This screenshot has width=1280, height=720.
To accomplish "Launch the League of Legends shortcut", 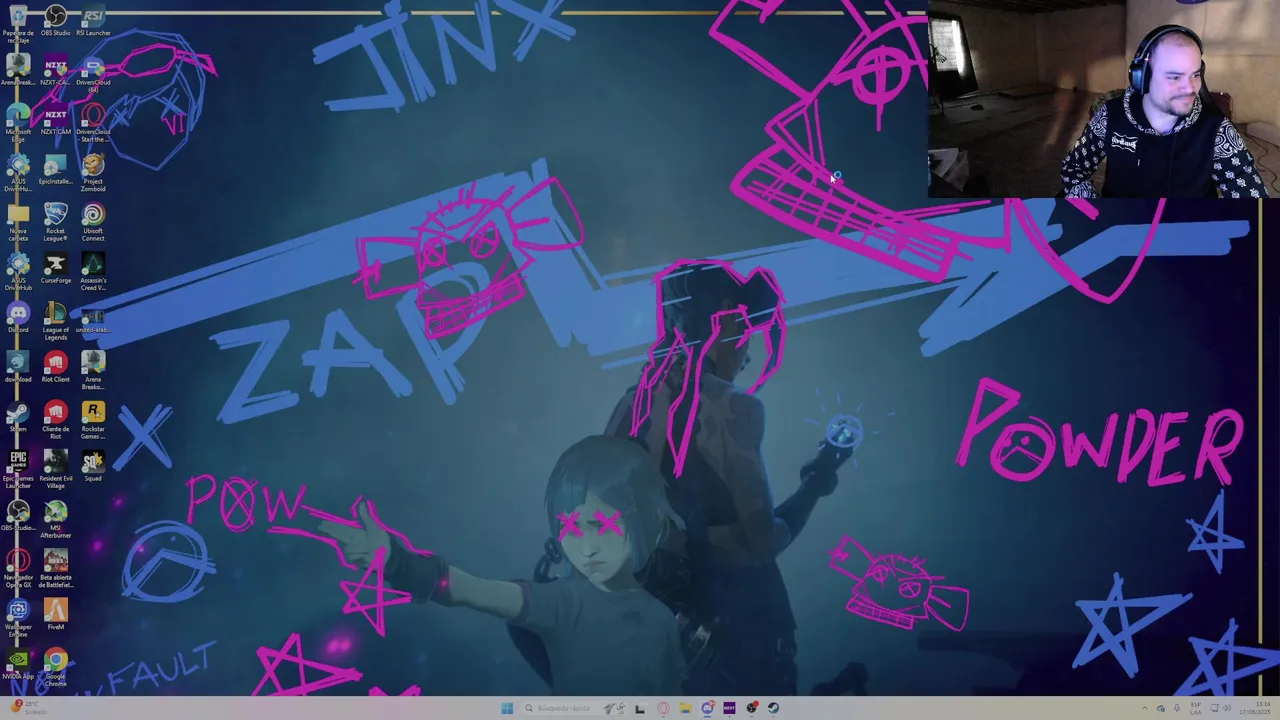I will (55, 320).
